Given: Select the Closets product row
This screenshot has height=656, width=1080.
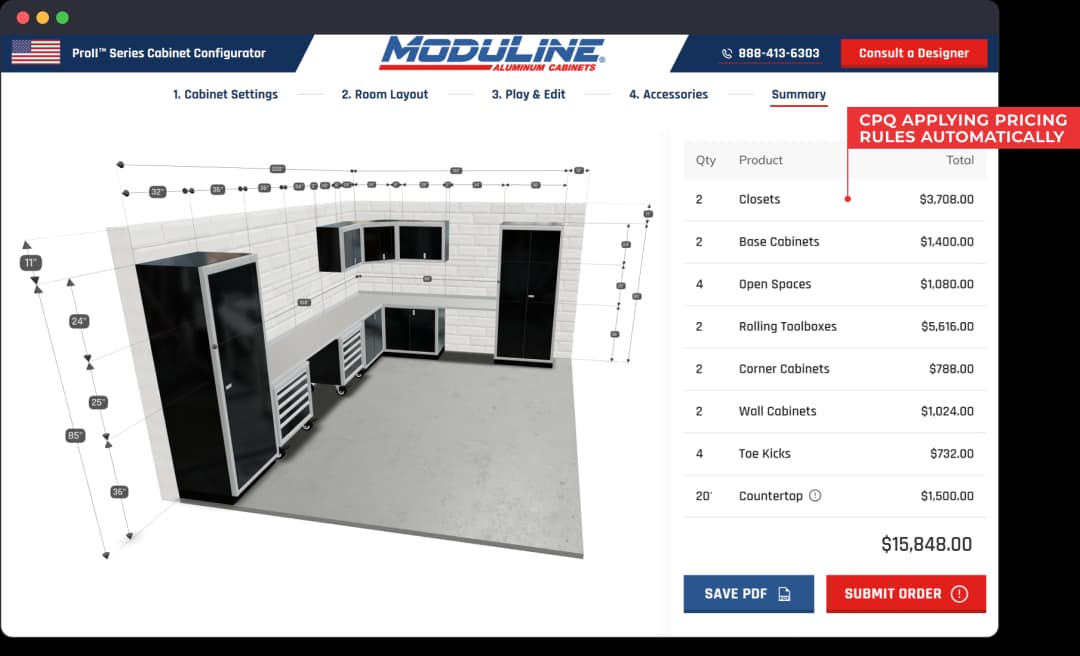Looking at the screenshot, I should [x=835, y=199].
